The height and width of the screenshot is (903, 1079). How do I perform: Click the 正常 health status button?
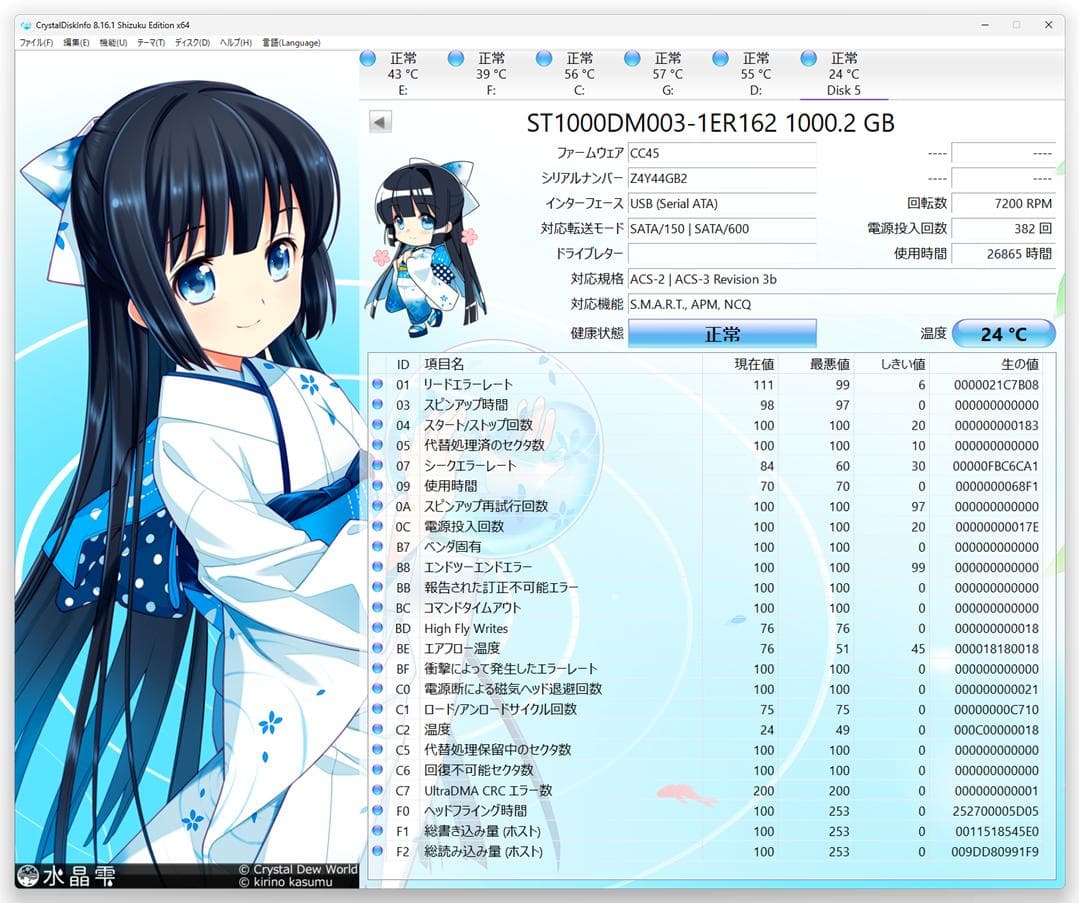tap(722, 333)
